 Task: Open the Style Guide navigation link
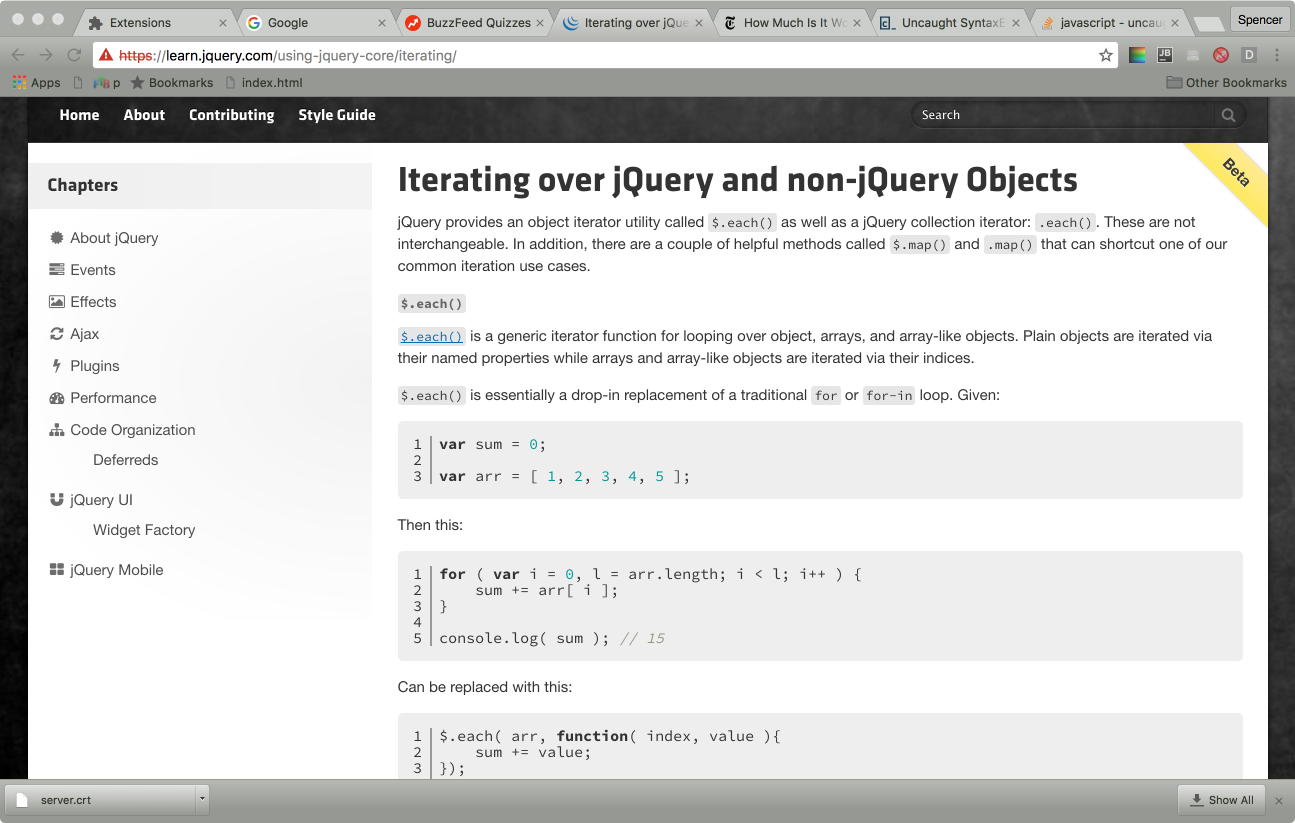click(337, 115)
